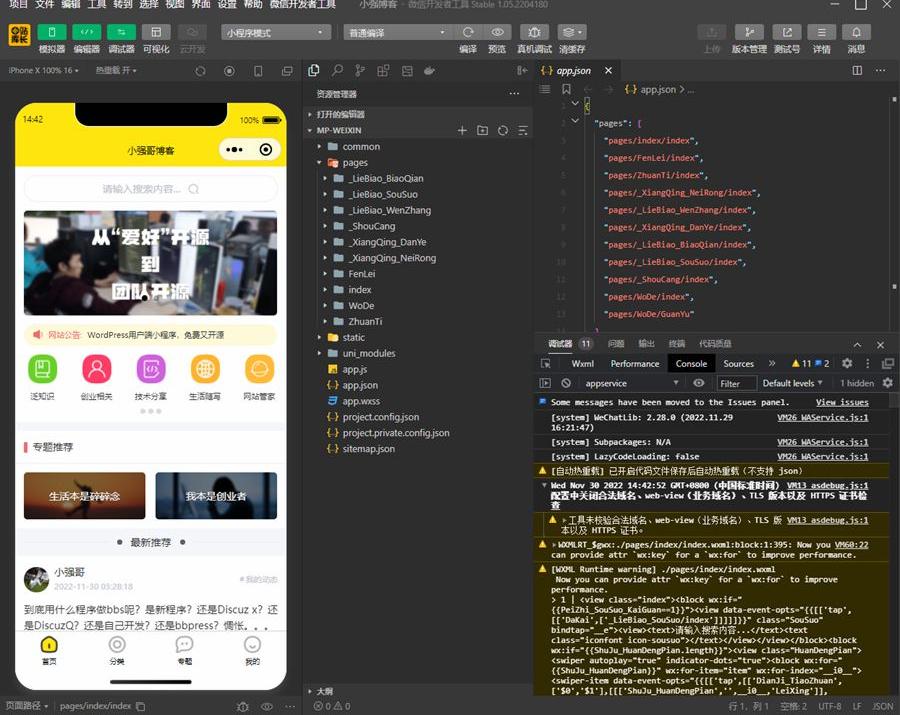Collapse the debugger panel with chevron
Screen dimensions: 900x715
pyautogui.click(x=857, y=344)
